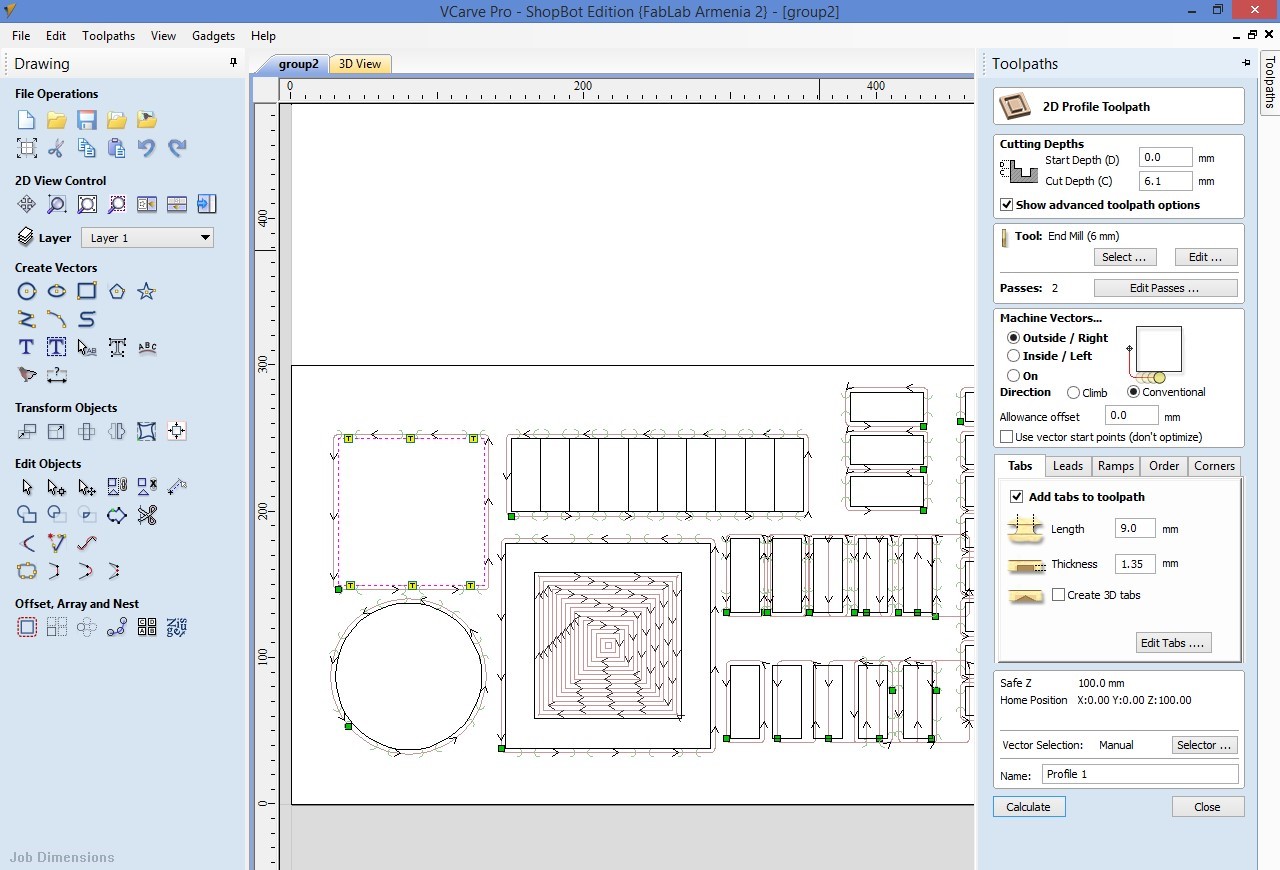Open the Text on Curve tool

click(147, 347)
